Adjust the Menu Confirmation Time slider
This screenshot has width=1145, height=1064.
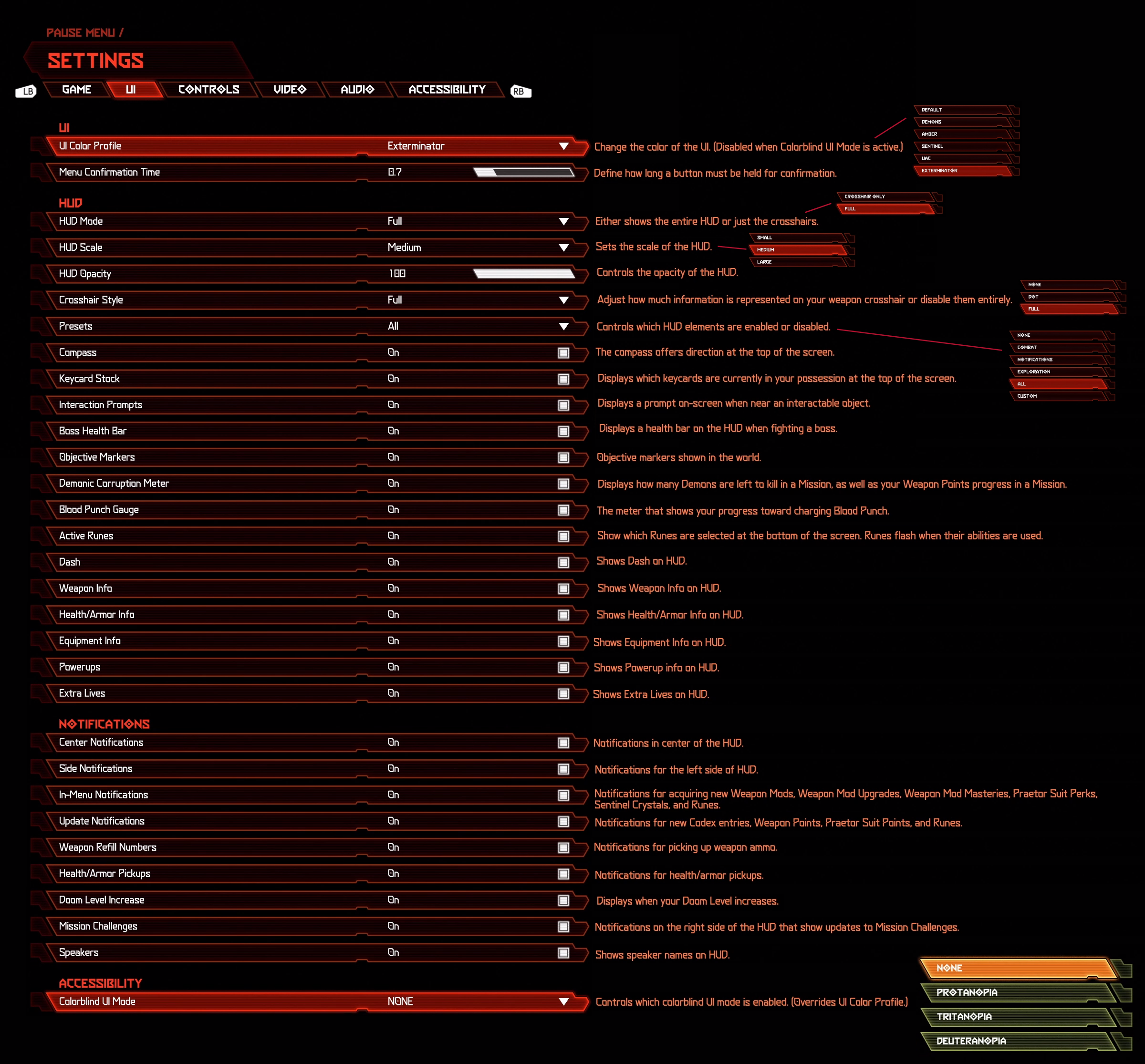click(523, 172)
